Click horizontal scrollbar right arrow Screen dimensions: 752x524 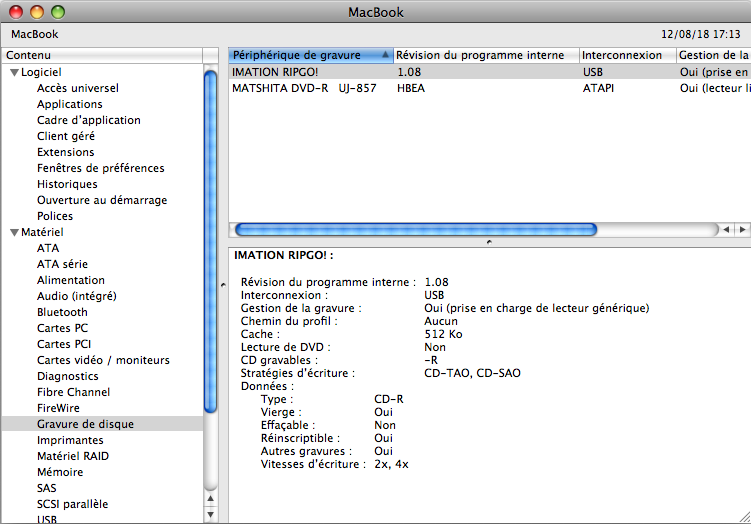coord(742,230)
